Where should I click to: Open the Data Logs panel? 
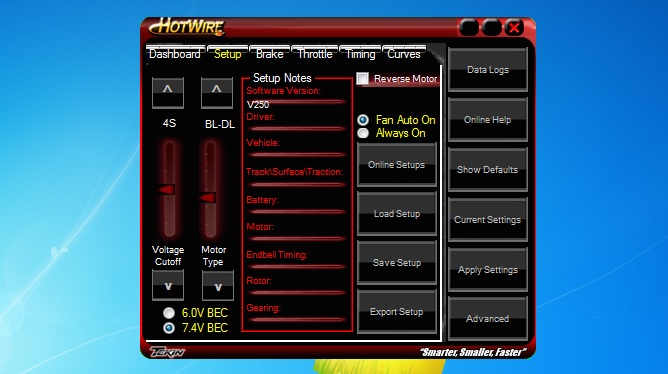coord(488,69)
